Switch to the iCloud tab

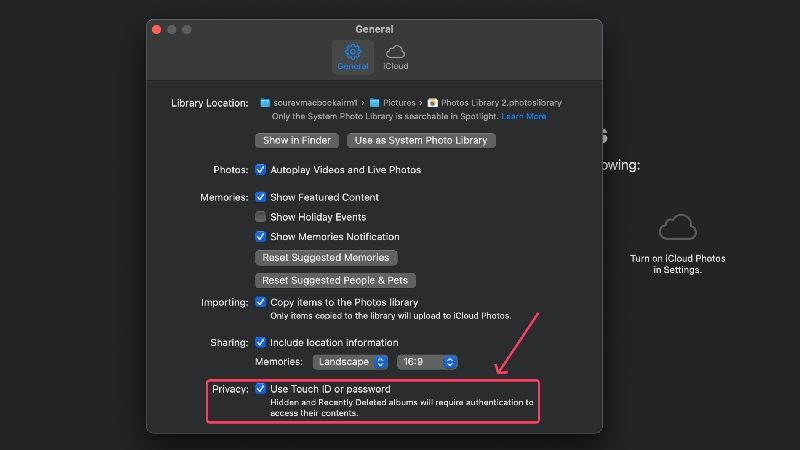pyautogui.click(x=395, y=57)
